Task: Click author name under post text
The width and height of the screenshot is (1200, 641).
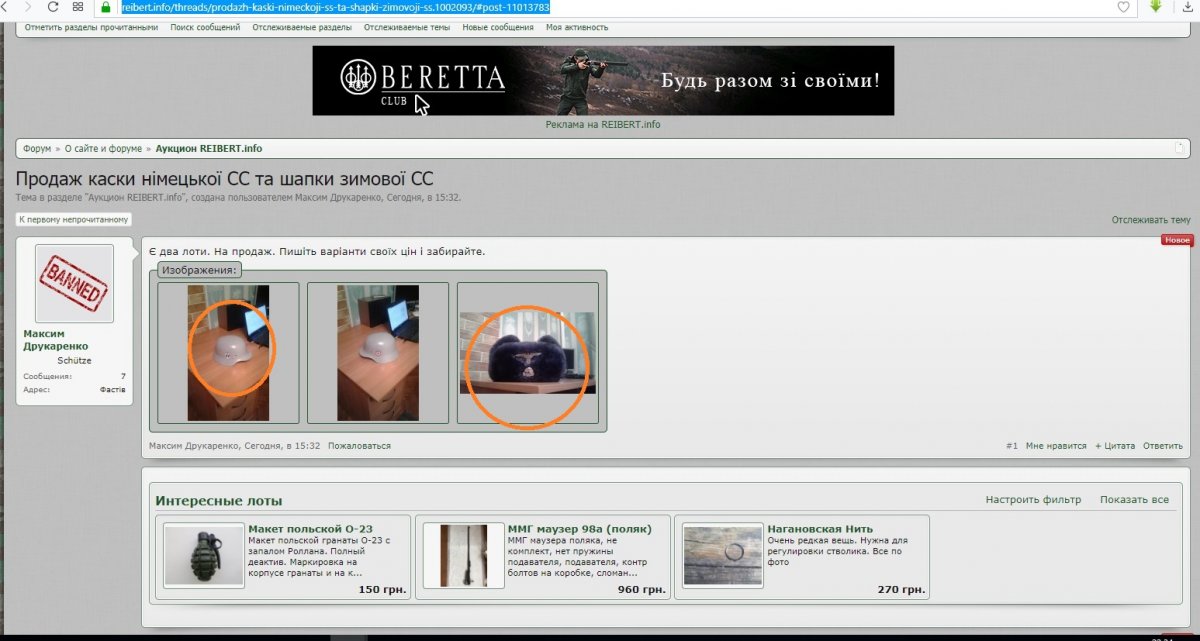Action: (194, 446)
